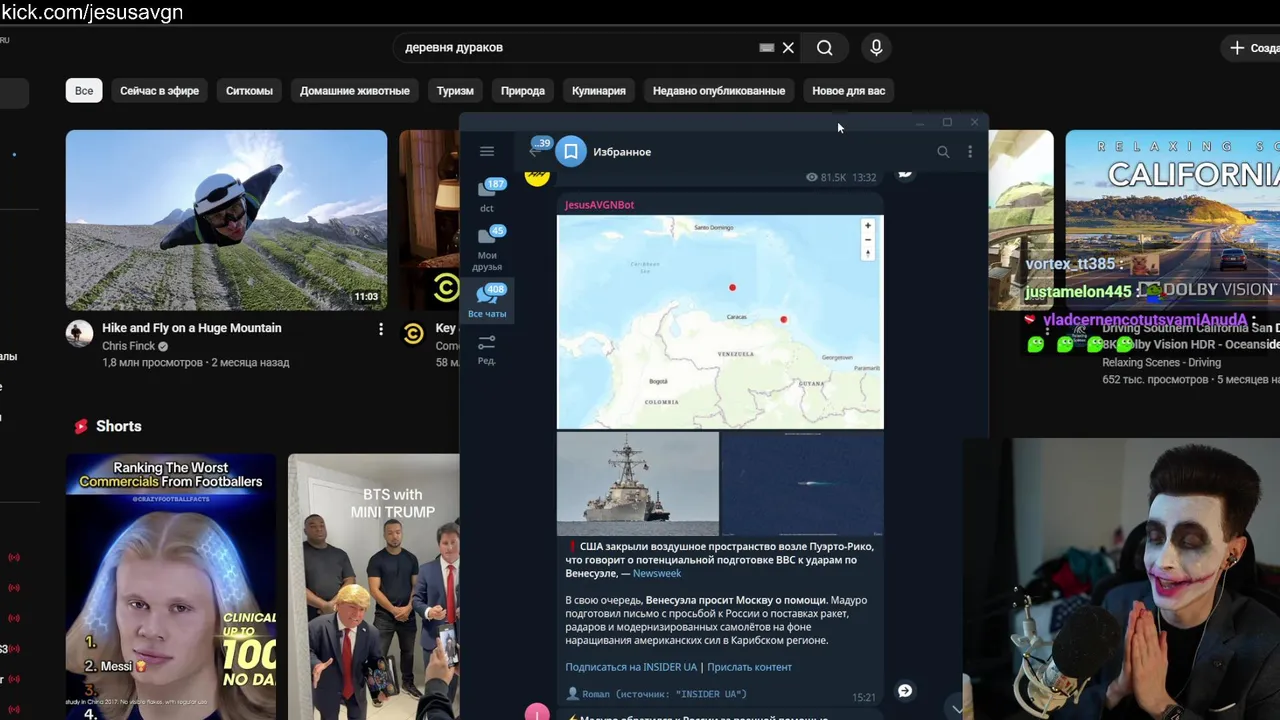Open the warship photo in the Telegram post

coord(638,484)
